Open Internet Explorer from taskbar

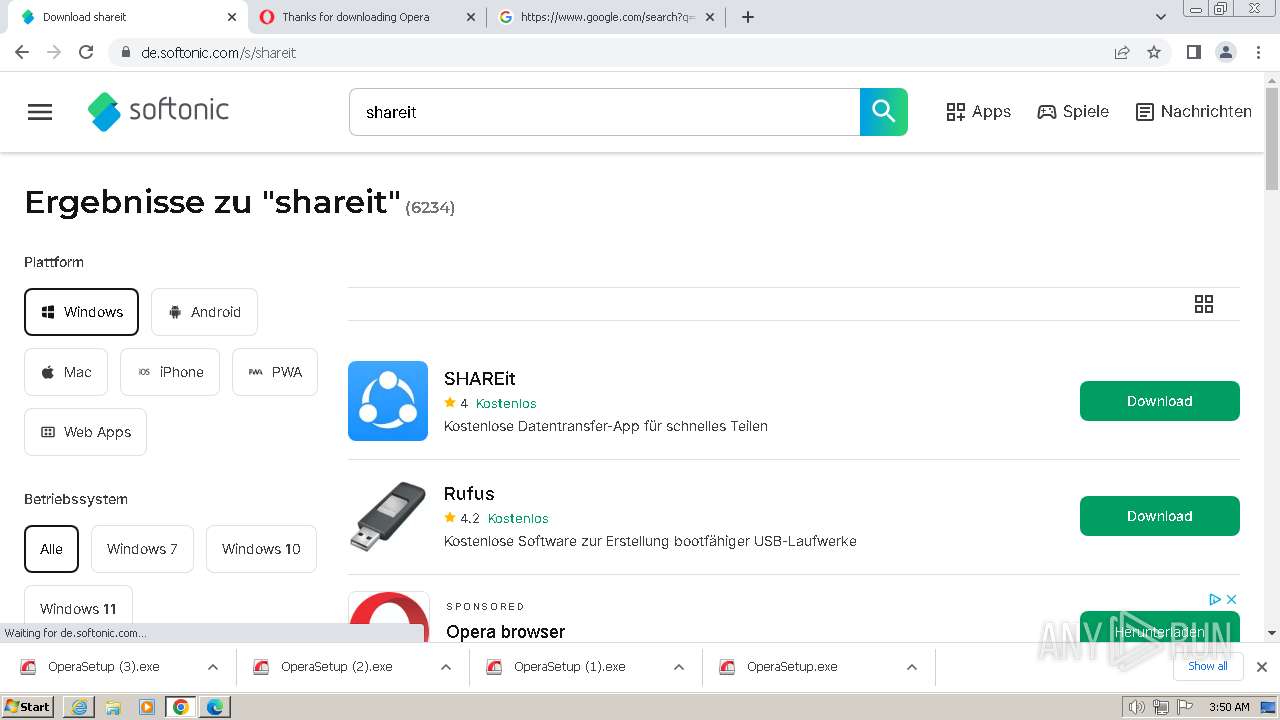[79, 707]
